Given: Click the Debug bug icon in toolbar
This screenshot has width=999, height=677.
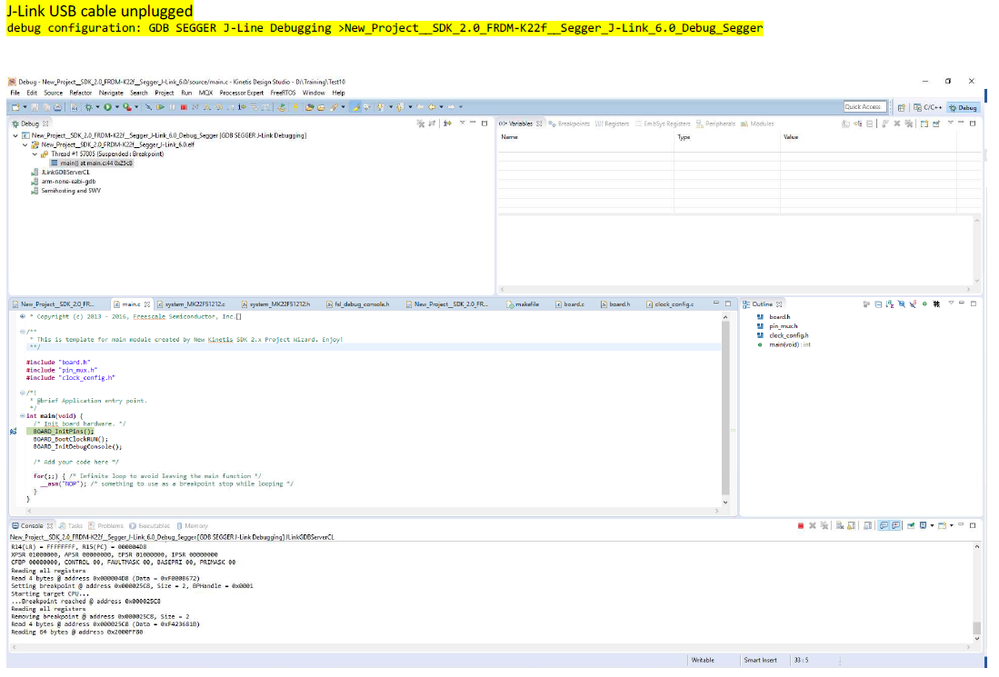Looking at the screenshot, I should (89, 107).
